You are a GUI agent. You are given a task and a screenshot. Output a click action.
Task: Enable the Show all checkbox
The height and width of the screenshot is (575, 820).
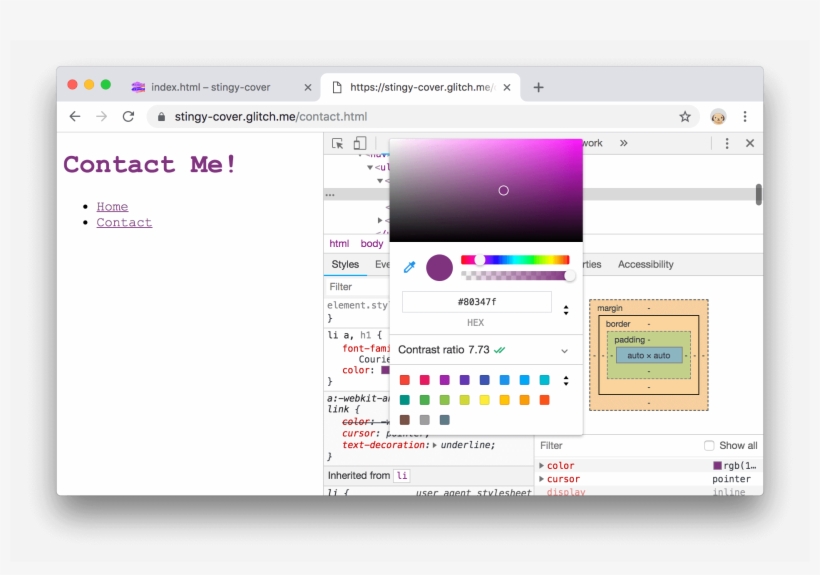(x=709, y=445)
